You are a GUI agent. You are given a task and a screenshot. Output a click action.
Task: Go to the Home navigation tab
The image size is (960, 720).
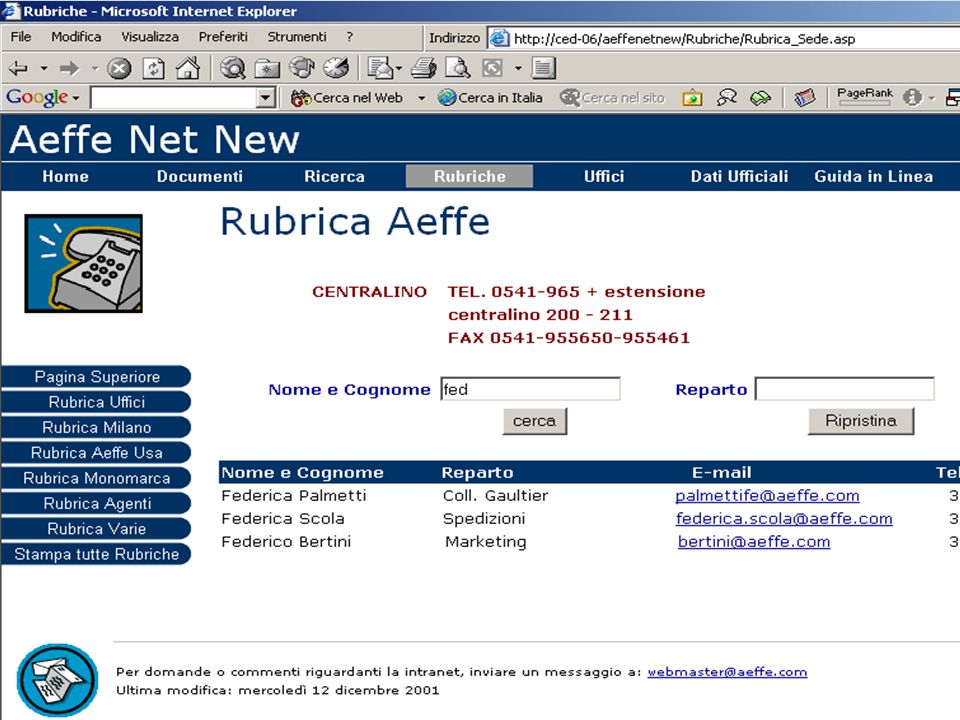tap(66, 176)
